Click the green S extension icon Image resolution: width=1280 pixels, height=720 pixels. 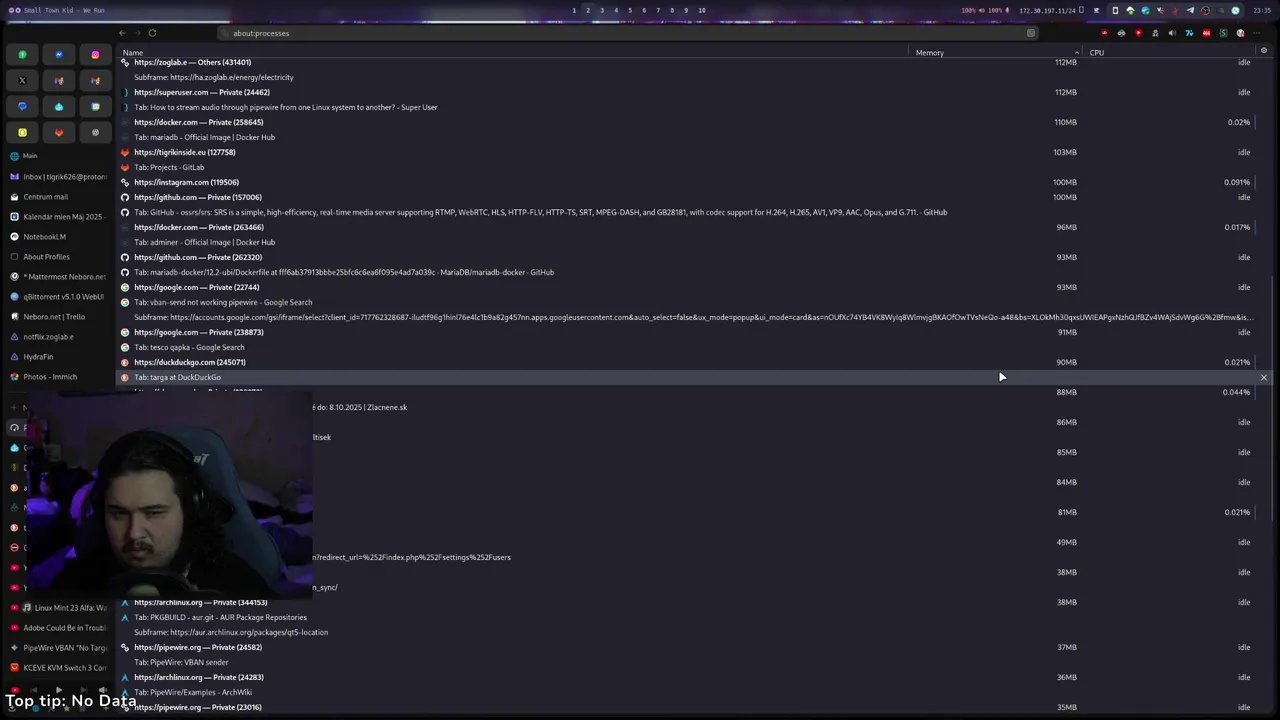1223,33
